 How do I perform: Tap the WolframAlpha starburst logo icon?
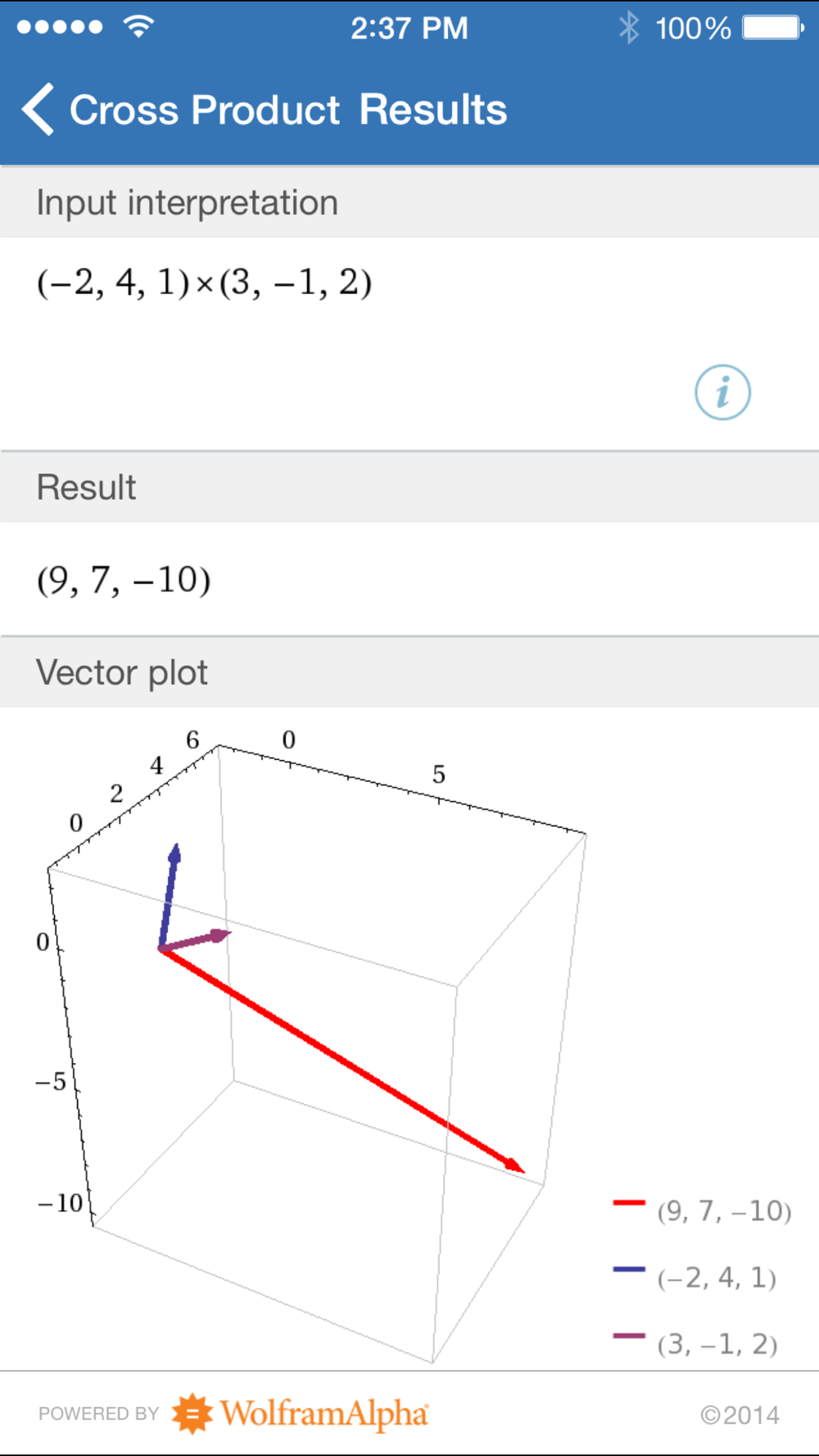pyautogui.click(x=192, y=1413)
